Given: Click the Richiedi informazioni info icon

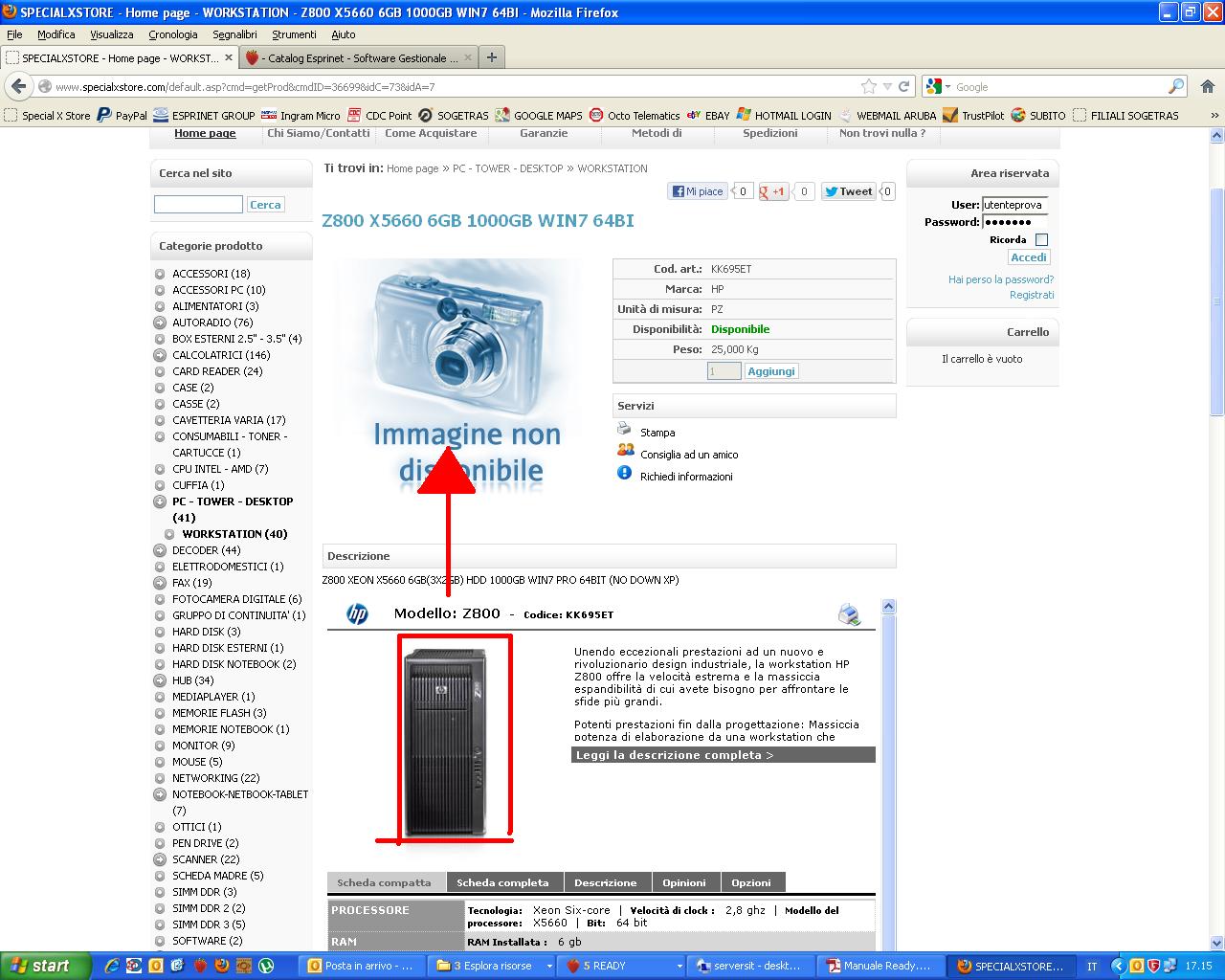Looking at the screenshot, I should (624, 473).
